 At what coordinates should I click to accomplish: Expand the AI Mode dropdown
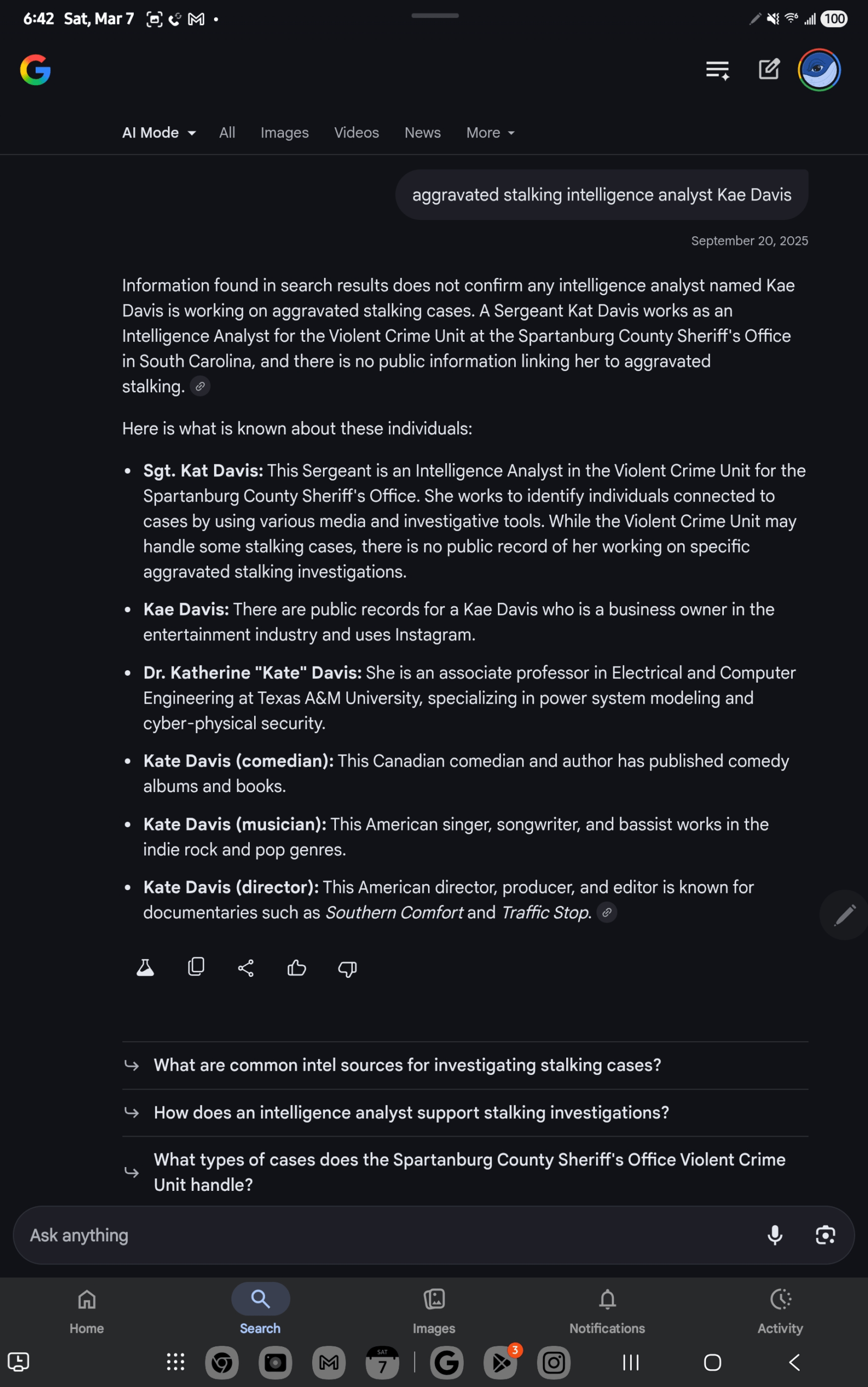tap(158, 132)
